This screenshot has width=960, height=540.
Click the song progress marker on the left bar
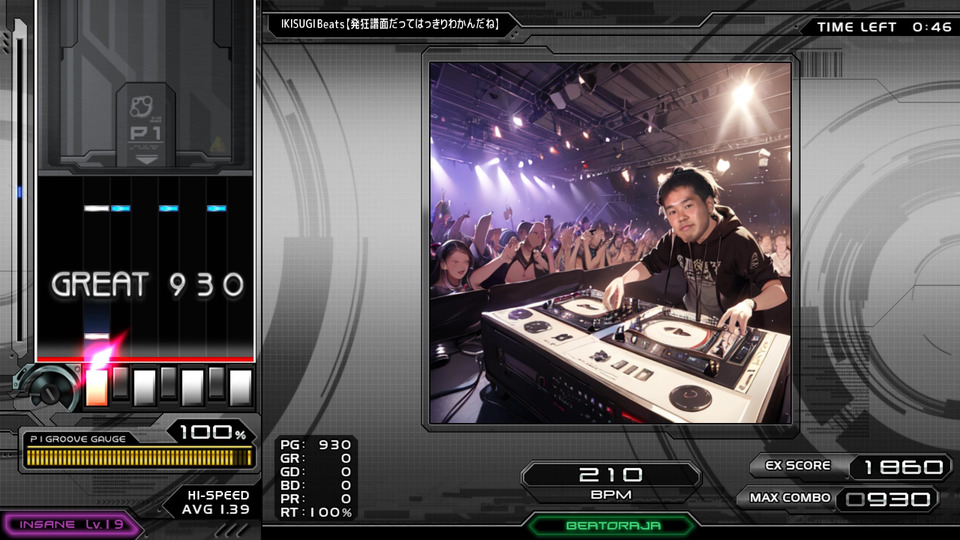point(19,192)
